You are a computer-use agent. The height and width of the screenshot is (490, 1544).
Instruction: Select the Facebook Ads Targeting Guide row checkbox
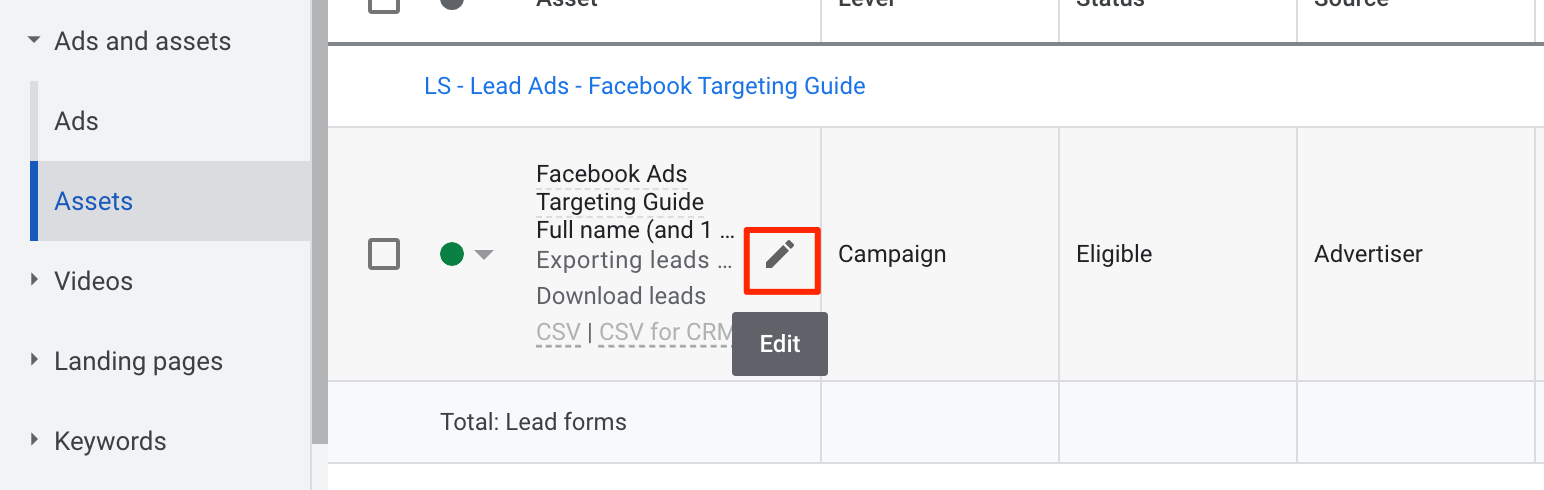[384, 255]
